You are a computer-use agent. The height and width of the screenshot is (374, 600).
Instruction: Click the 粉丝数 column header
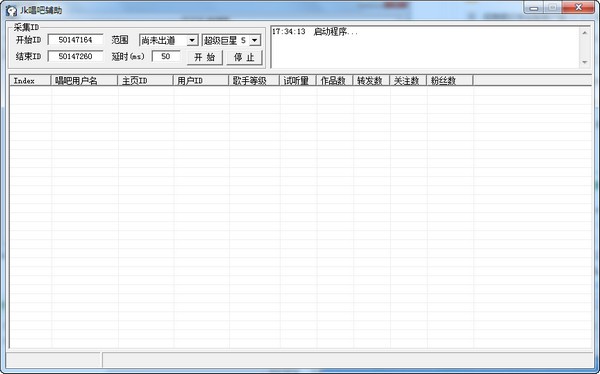[450, 80]
